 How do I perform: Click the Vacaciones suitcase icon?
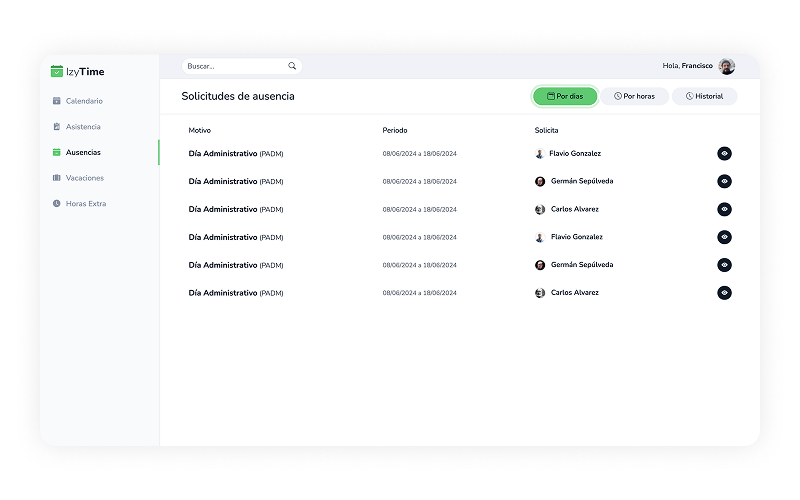(x=57, y=178)
